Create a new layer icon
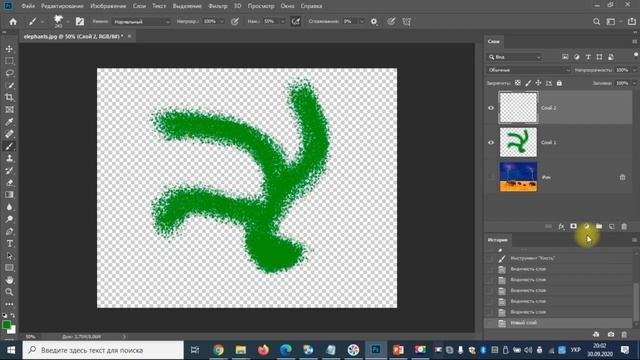This screenshot has height=360, width=640. coord(611,227)
